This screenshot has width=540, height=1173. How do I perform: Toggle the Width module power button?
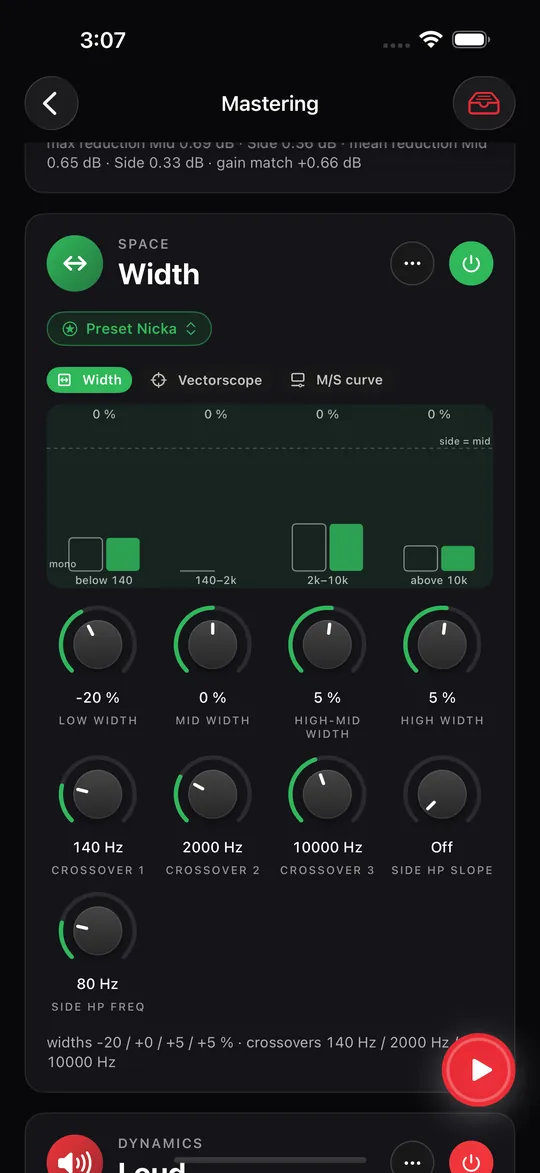tap(471, 263)
